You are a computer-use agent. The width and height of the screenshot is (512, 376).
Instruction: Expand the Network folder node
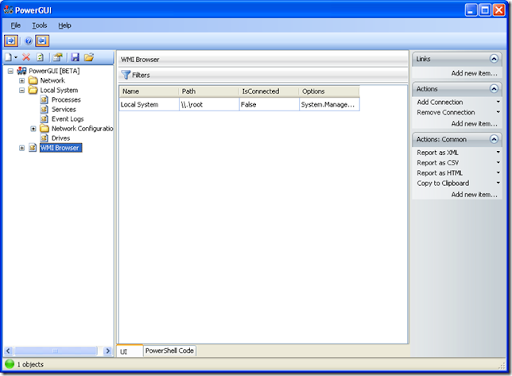click(x=22, y=81)
